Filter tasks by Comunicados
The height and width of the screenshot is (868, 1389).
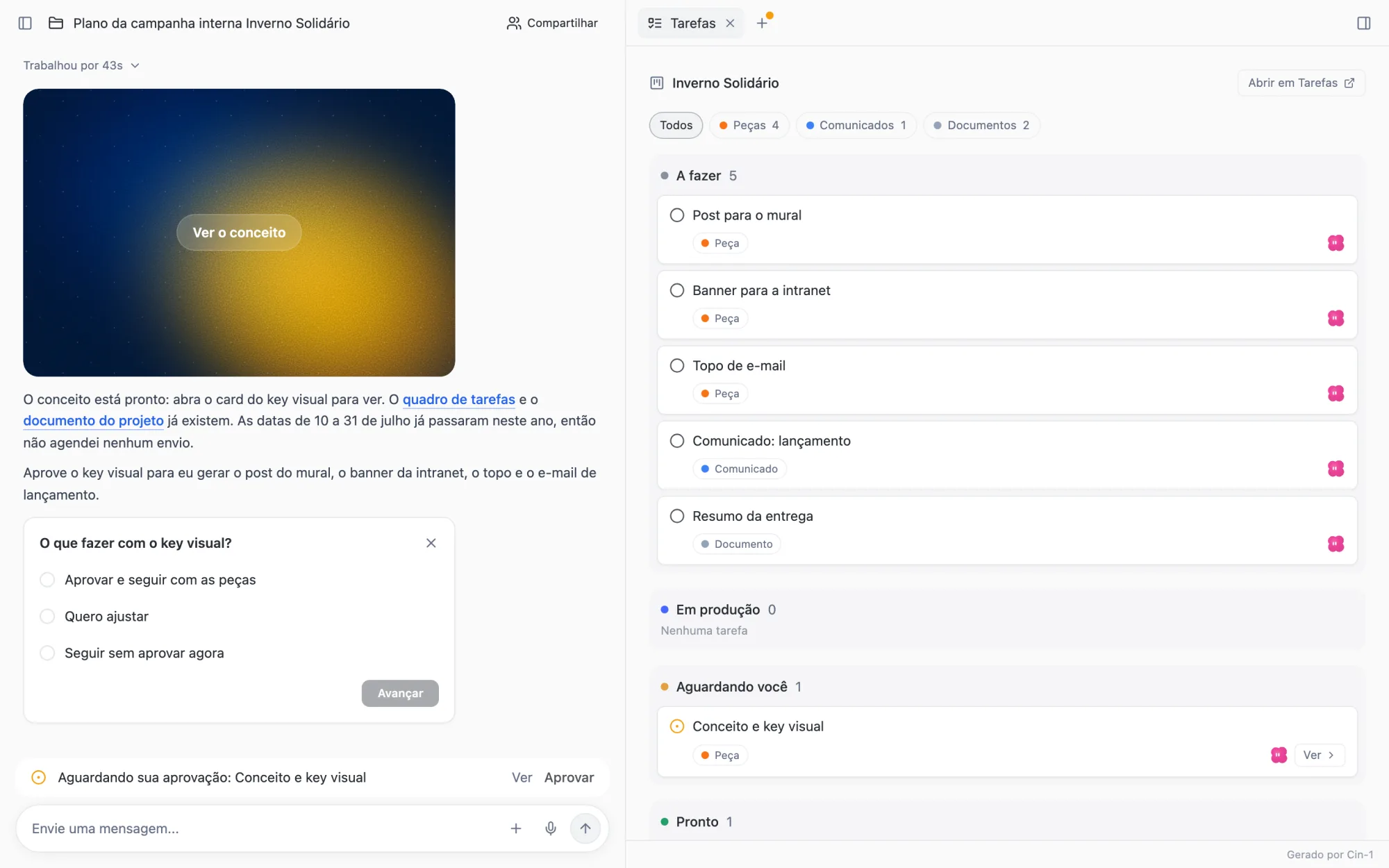(x=856, y=125)
